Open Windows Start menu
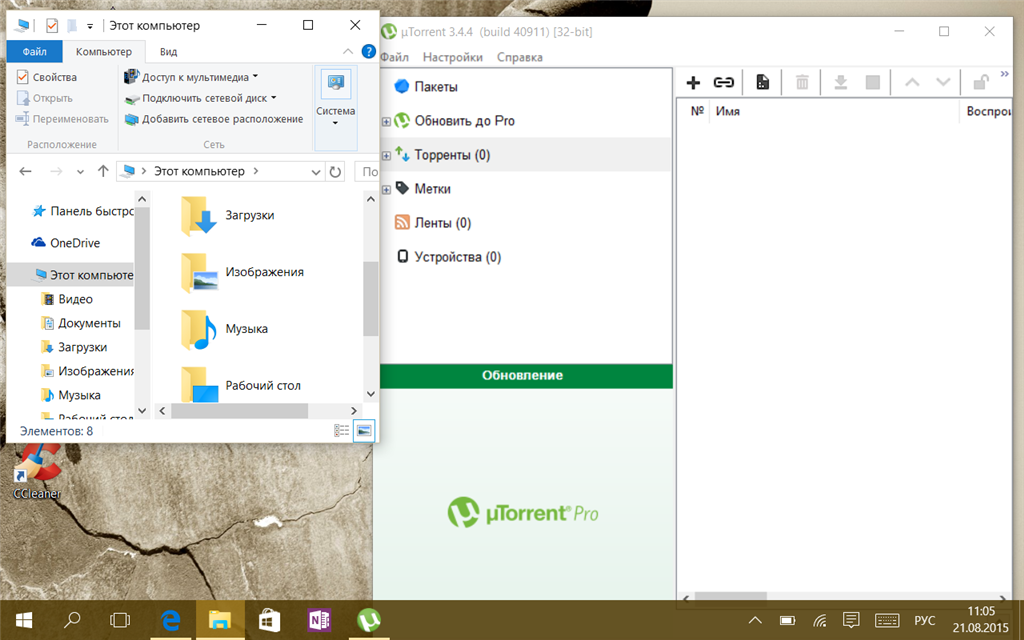 (24, 620)
